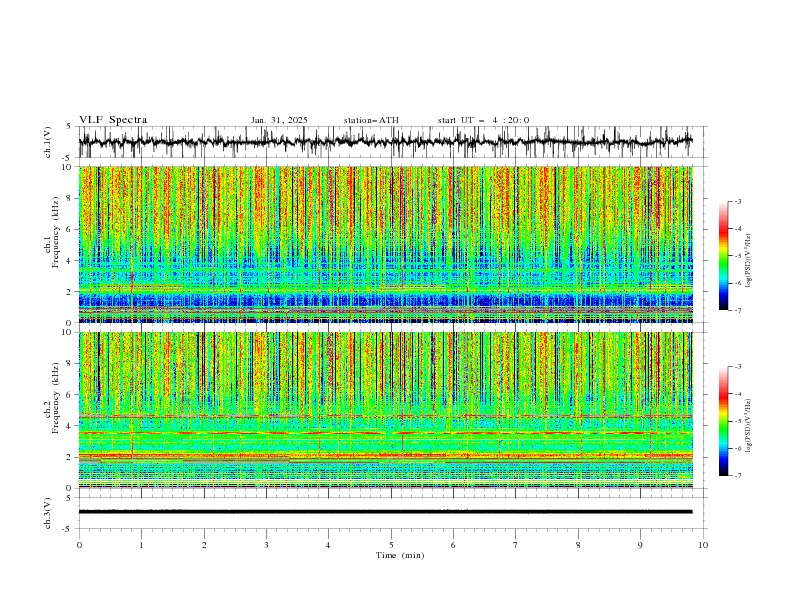
Task: Click the ch.1 PSD color bar
Action: [x=724, y=256]
